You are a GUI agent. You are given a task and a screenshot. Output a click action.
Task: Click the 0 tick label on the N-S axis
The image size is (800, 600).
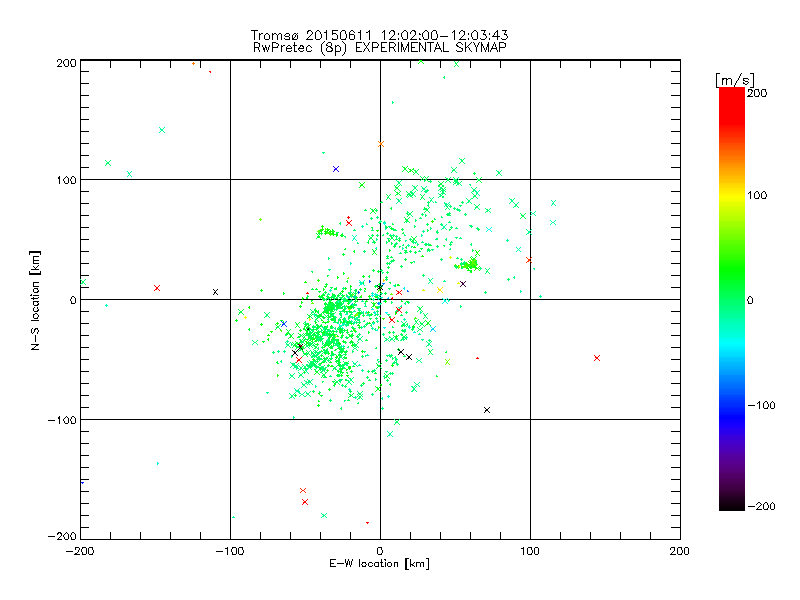73,300
